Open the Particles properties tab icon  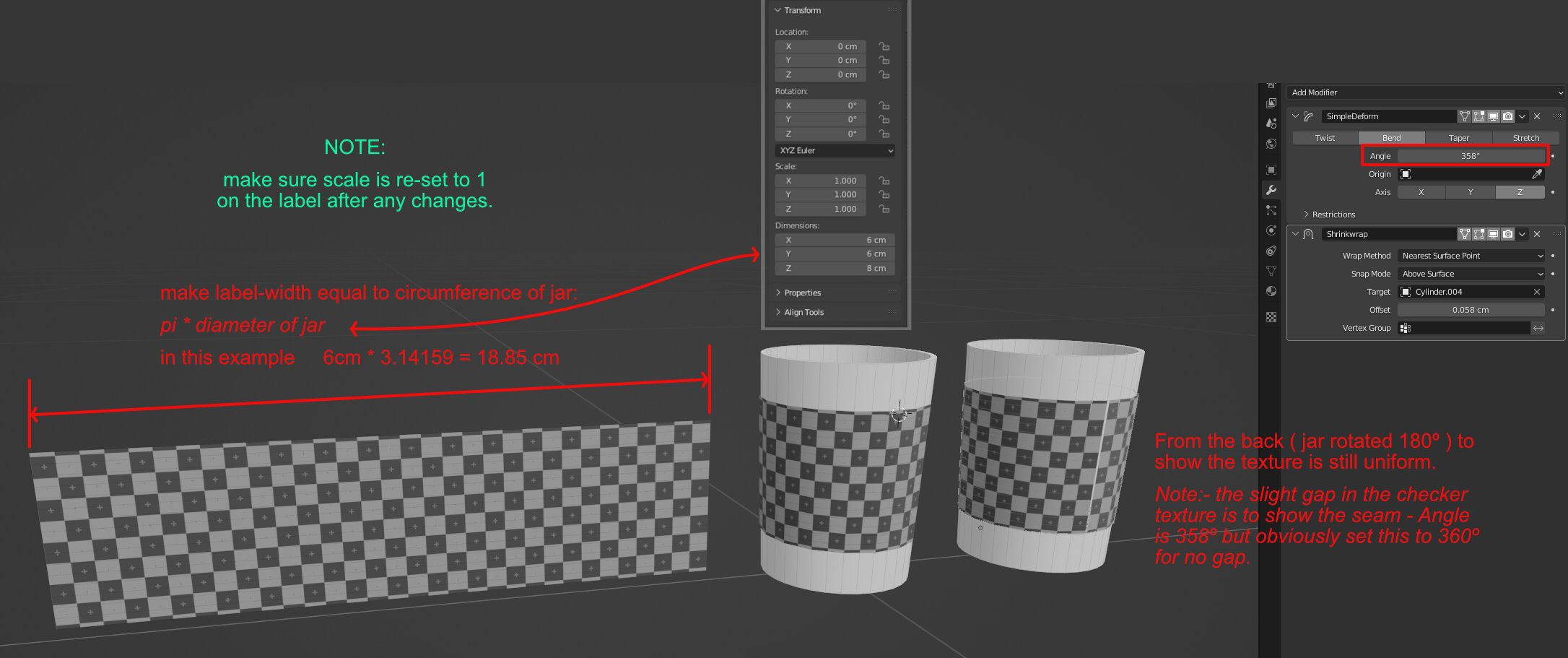(1271, 210)
